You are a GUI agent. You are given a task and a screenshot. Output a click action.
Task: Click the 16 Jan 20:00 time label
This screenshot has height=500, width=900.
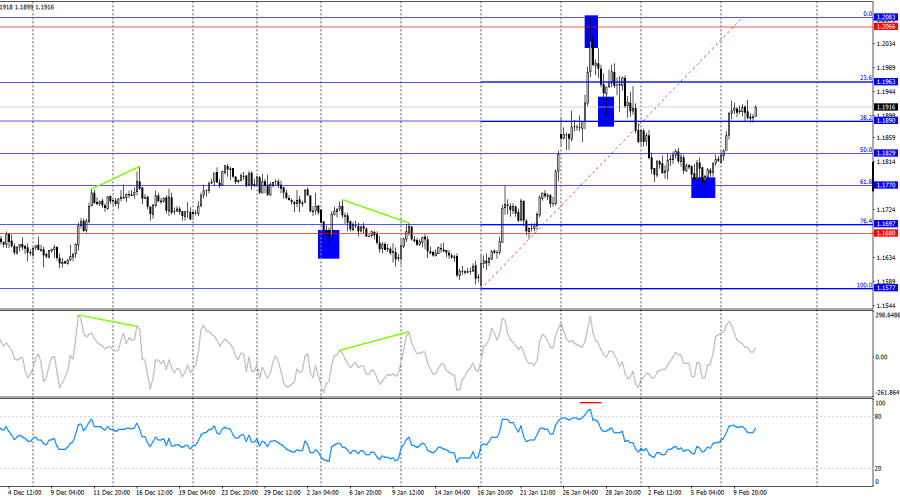pyautogui.click(x=495, y=493)
